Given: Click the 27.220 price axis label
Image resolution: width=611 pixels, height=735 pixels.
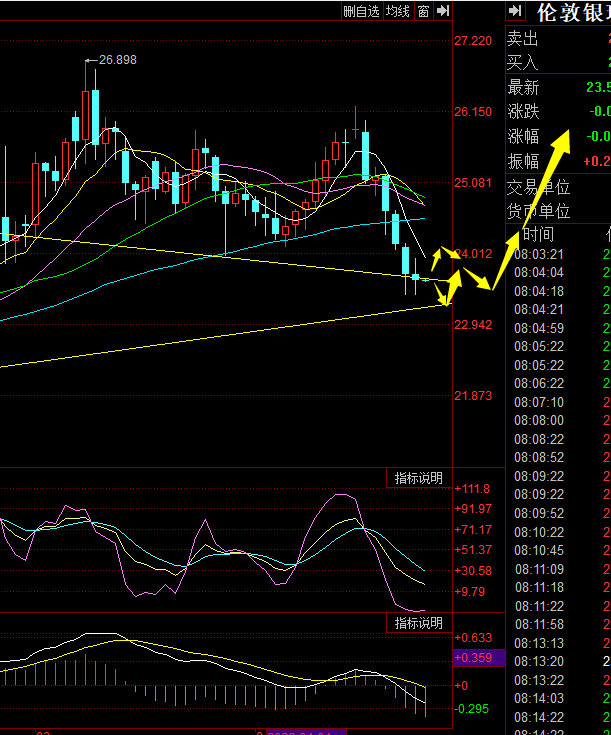Looking at the screenshot, I should point(473,41).
